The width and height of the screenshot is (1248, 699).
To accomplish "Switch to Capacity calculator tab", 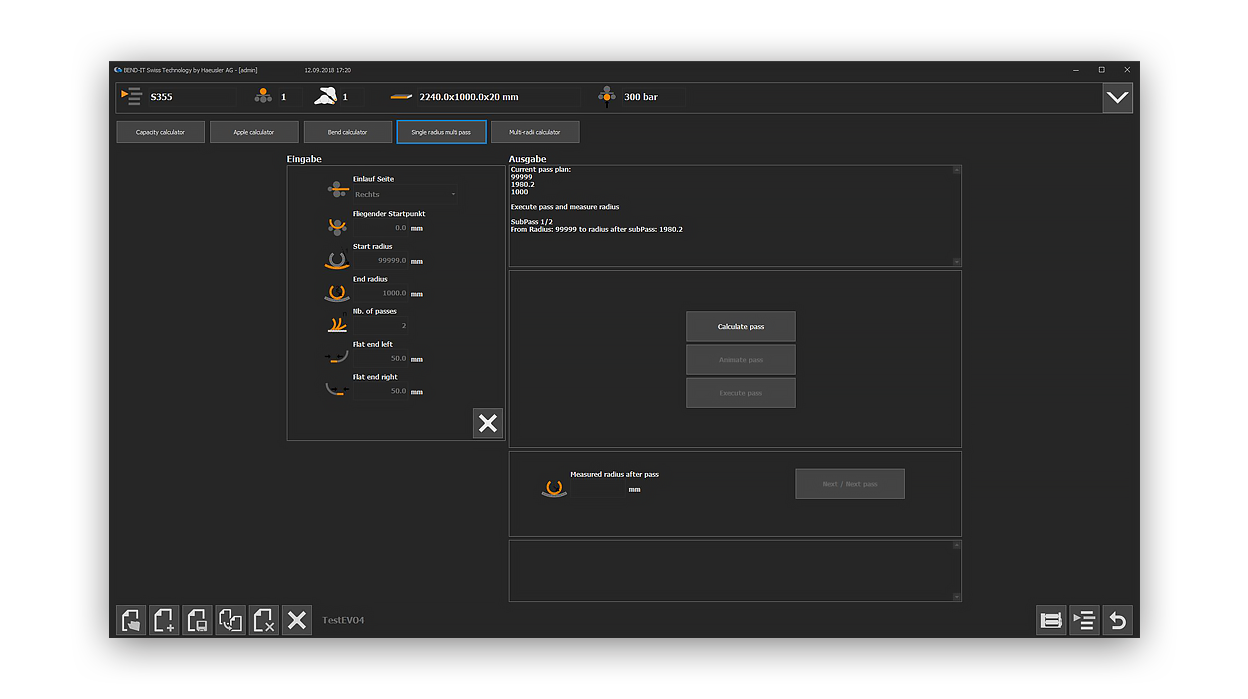I will (160, 132).
